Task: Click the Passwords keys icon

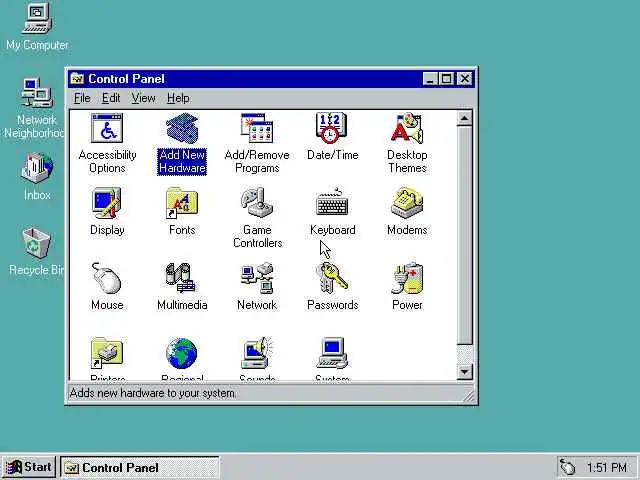Action: tap(332, 278)
